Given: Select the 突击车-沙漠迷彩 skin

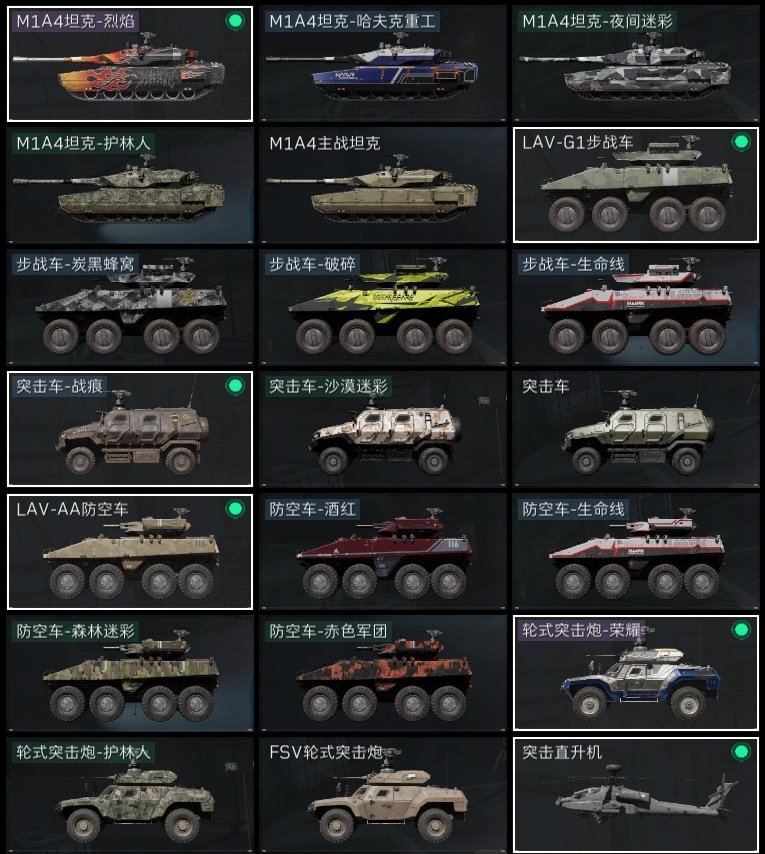Looking at the screenshot, I should (383, 429).
